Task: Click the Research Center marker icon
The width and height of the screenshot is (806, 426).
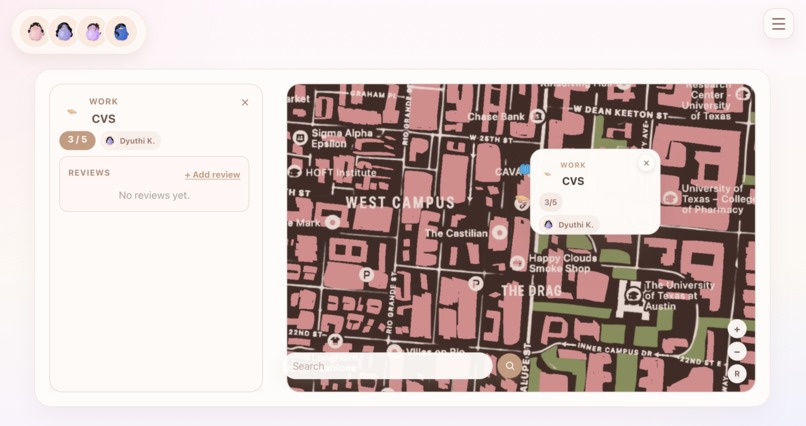Action: pyautogui.click(x=743, y=94)
